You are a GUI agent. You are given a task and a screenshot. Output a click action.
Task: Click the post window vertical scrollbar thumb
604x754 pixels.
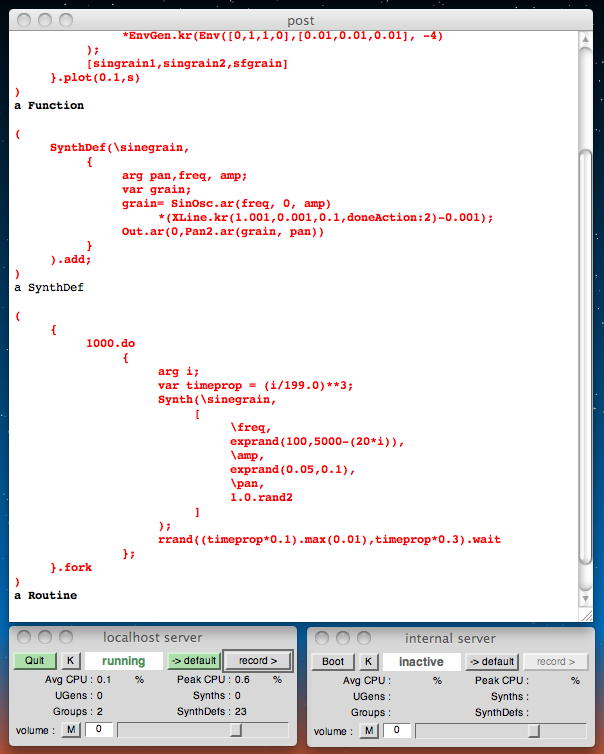click(585, 356)
